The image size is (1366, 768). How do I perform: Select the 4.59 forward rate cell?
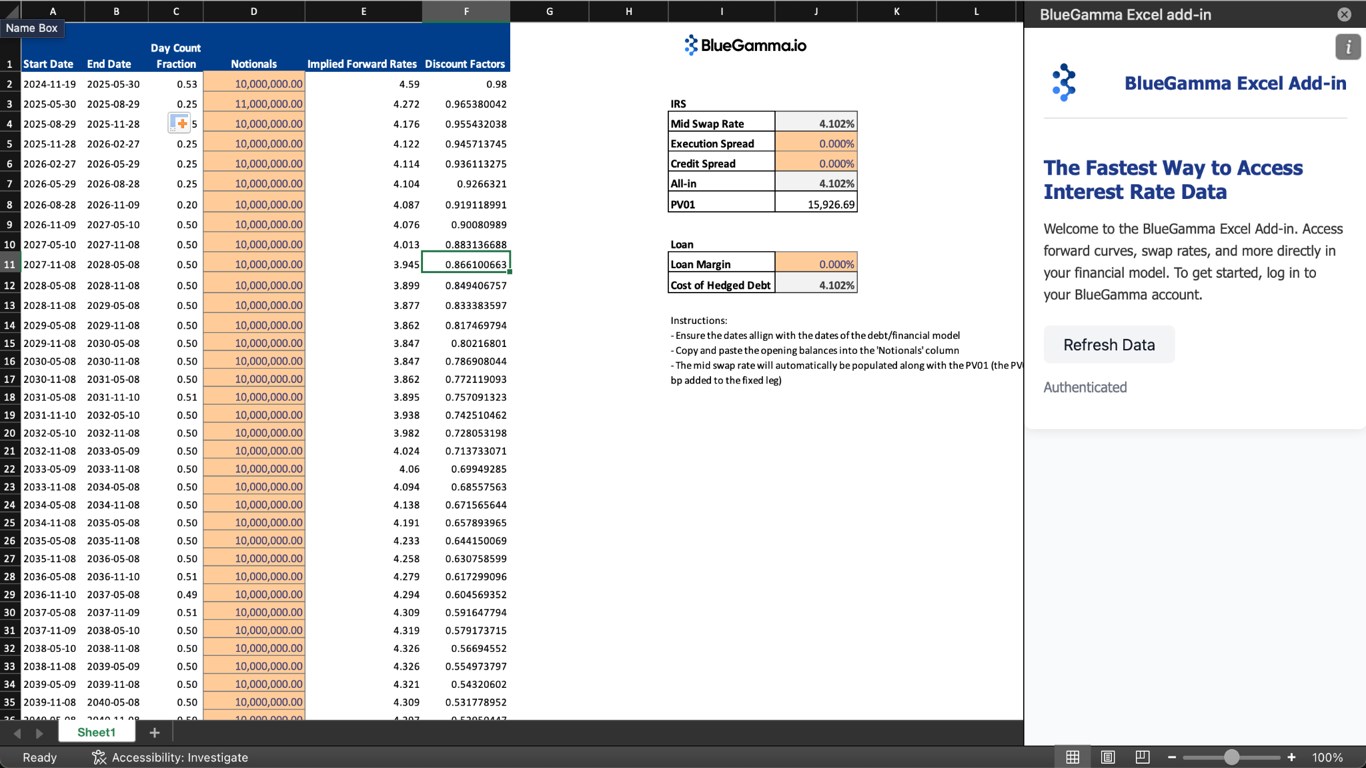coord(363,84)
